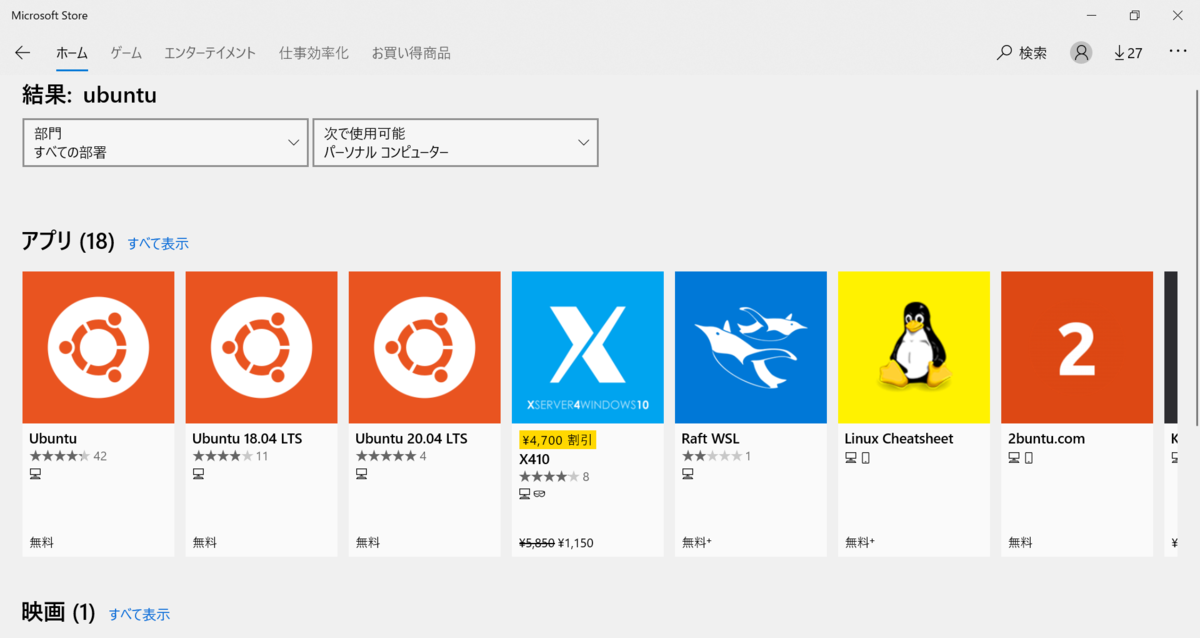This screenshot has height=638, width=1200.
Task: Click 無料+ price under Raft WSL
Action: click(696, 542)
